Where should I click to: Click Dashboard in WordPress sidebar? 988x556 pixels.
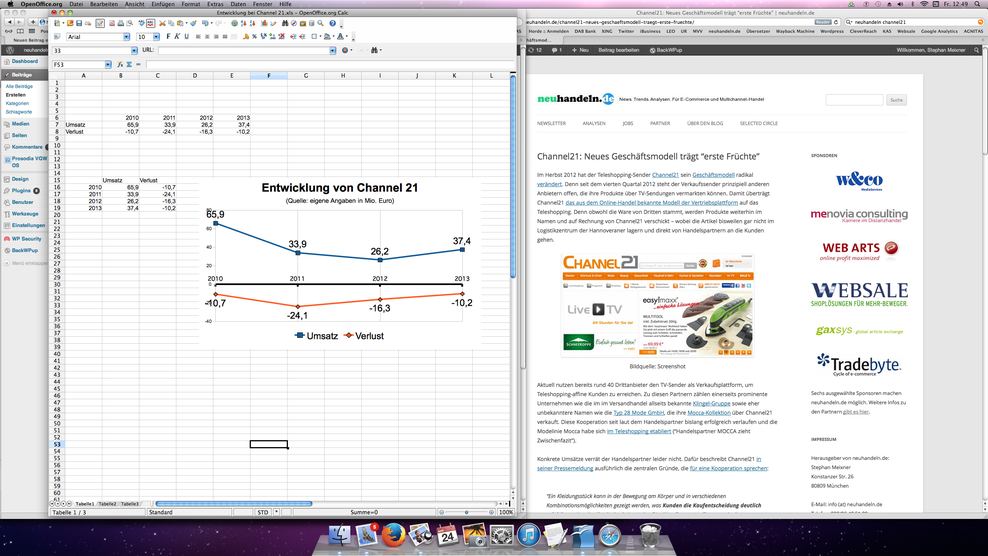point(25,61)
